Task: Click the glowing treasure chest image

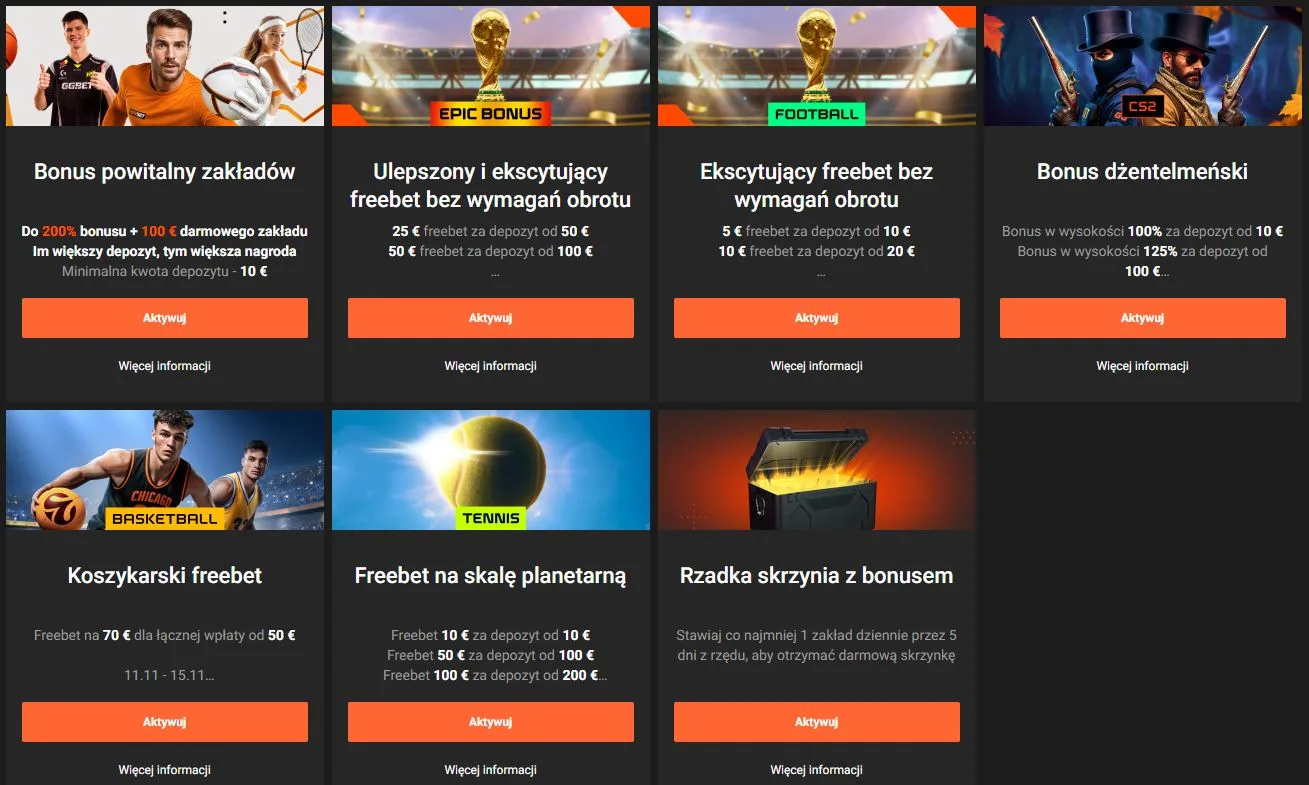Action: (x=817, y=470)
